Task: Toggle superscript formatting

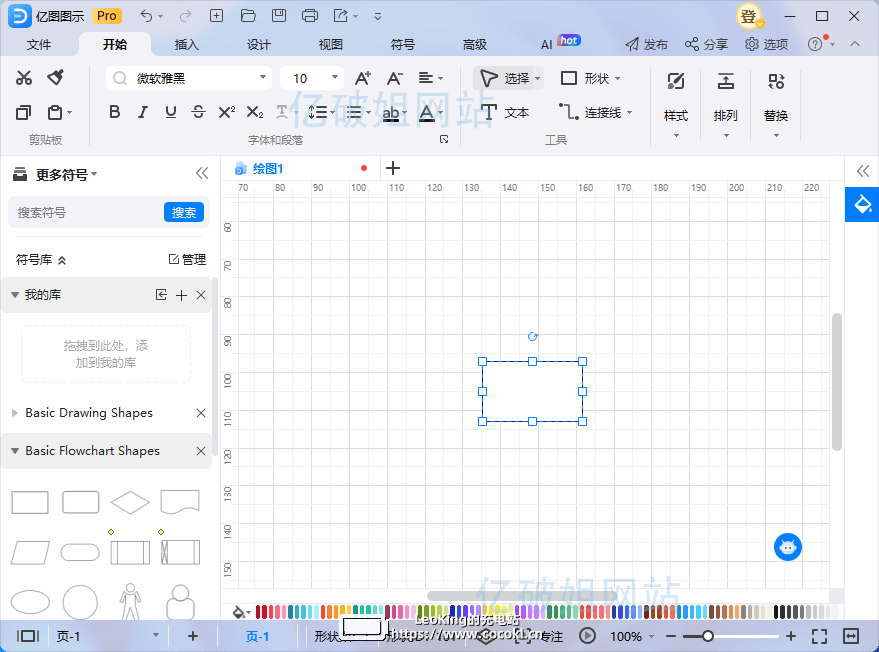Action: [226, 112]
